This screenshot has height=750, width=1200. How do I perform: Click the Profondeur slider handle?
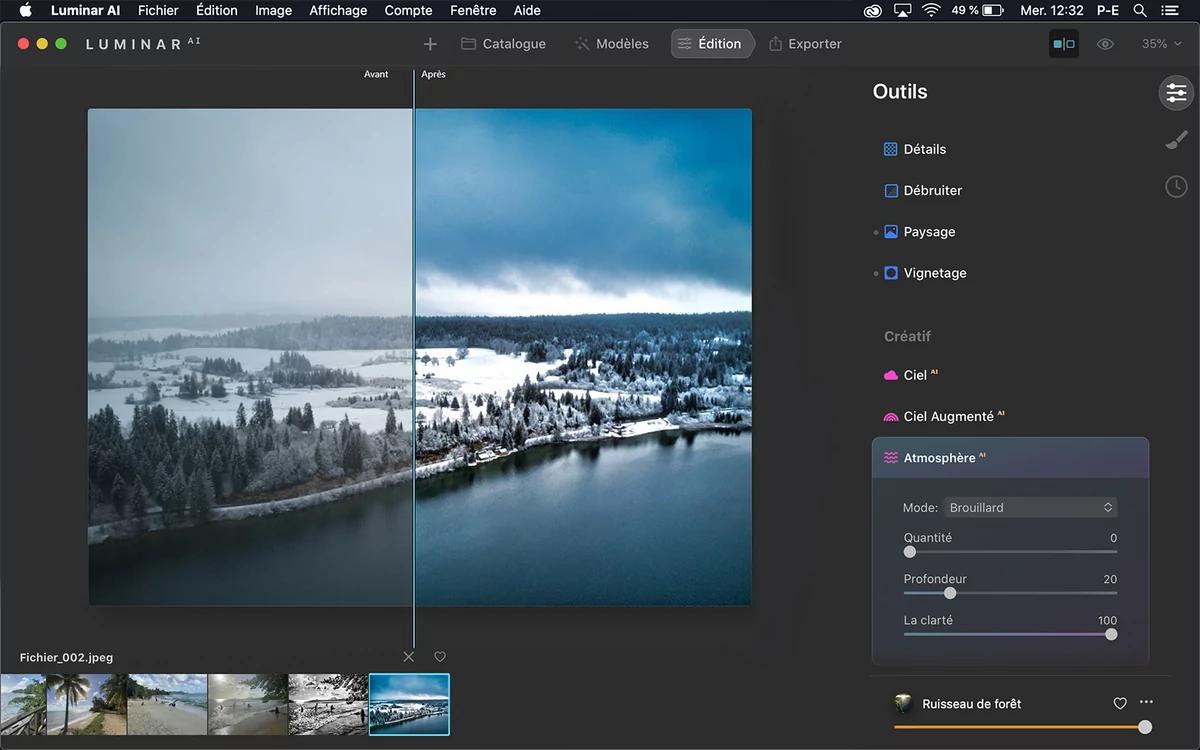pyautogui.click(x=950, y=593)
